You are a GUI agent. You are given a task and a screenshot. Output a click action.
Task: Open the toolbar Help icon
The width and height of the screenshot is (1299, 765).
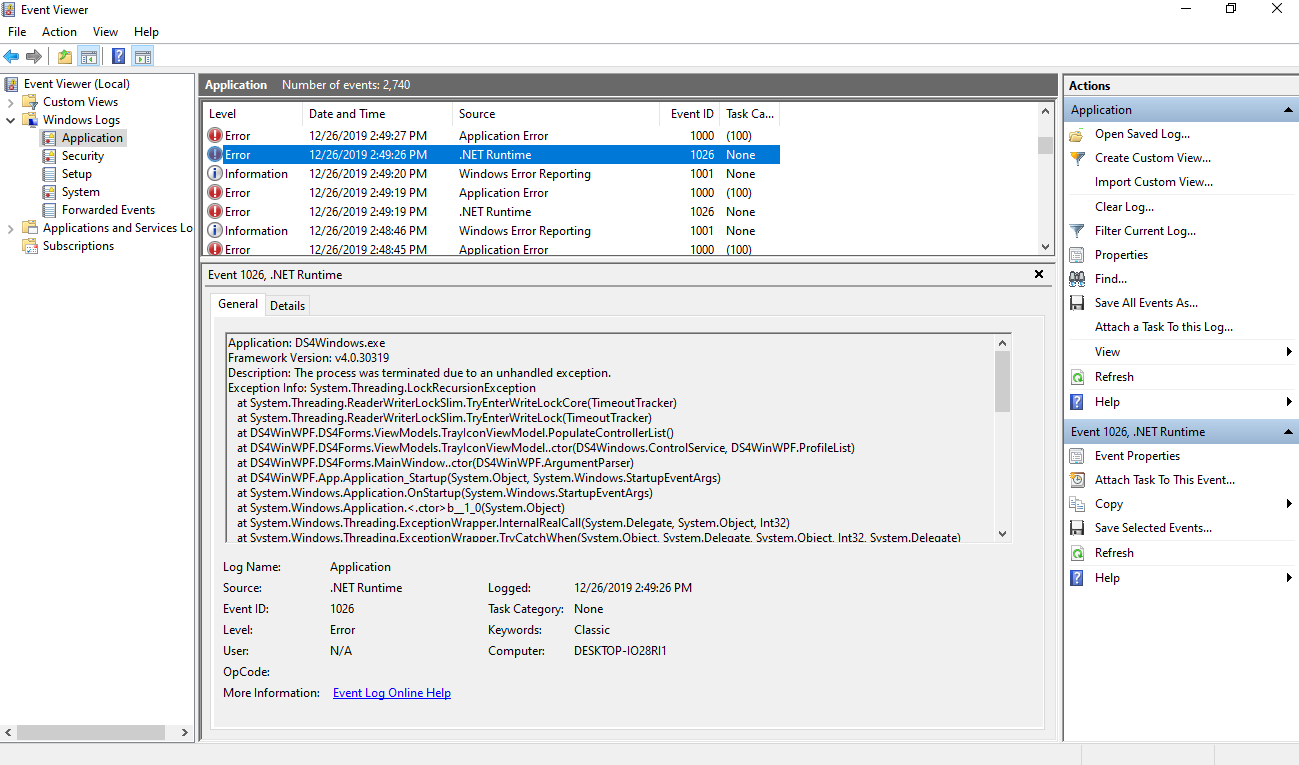pos(118,55)
